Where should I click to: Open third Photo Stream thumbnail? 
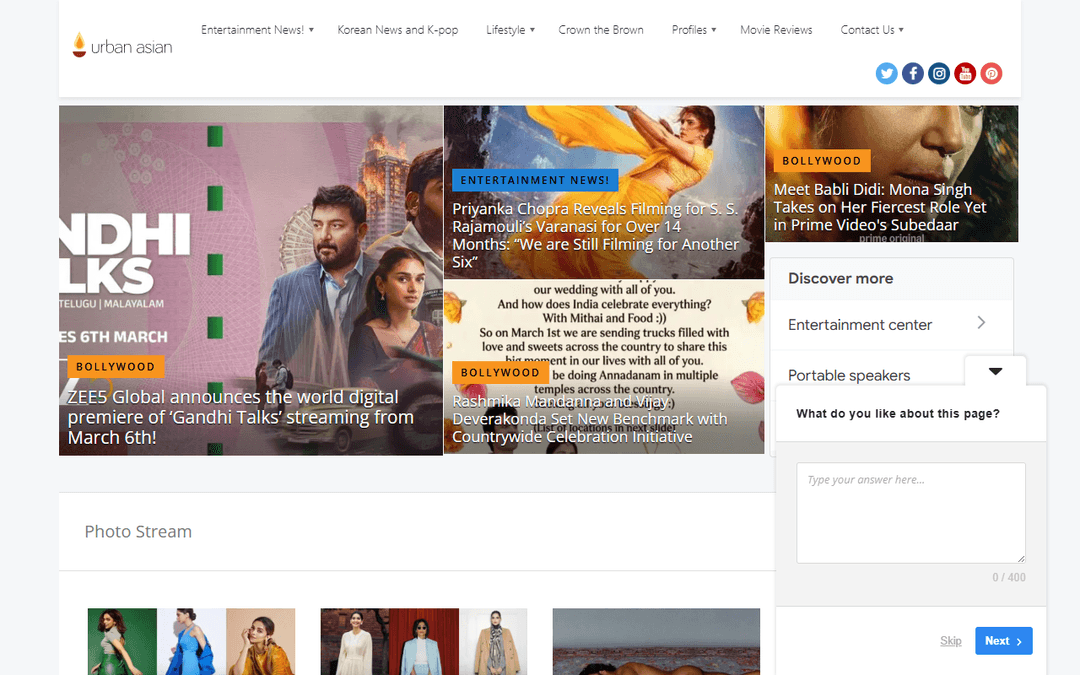coord(656,641)
